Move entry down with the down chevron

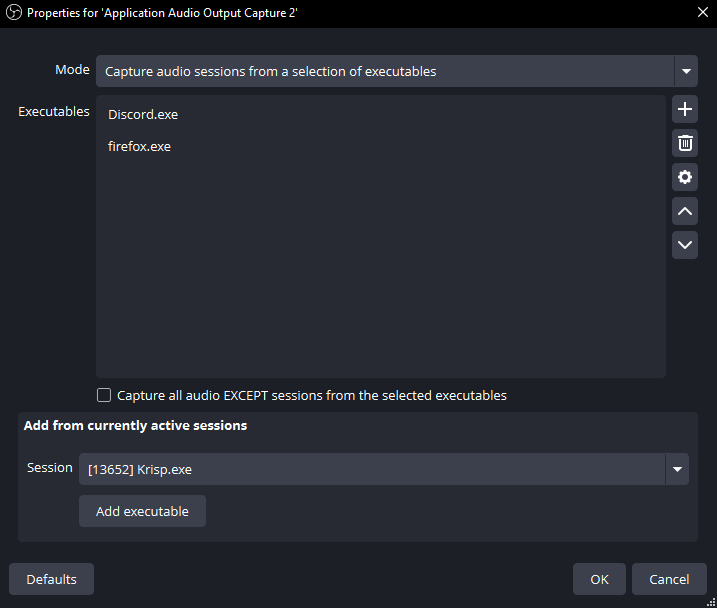click(685, 245)
